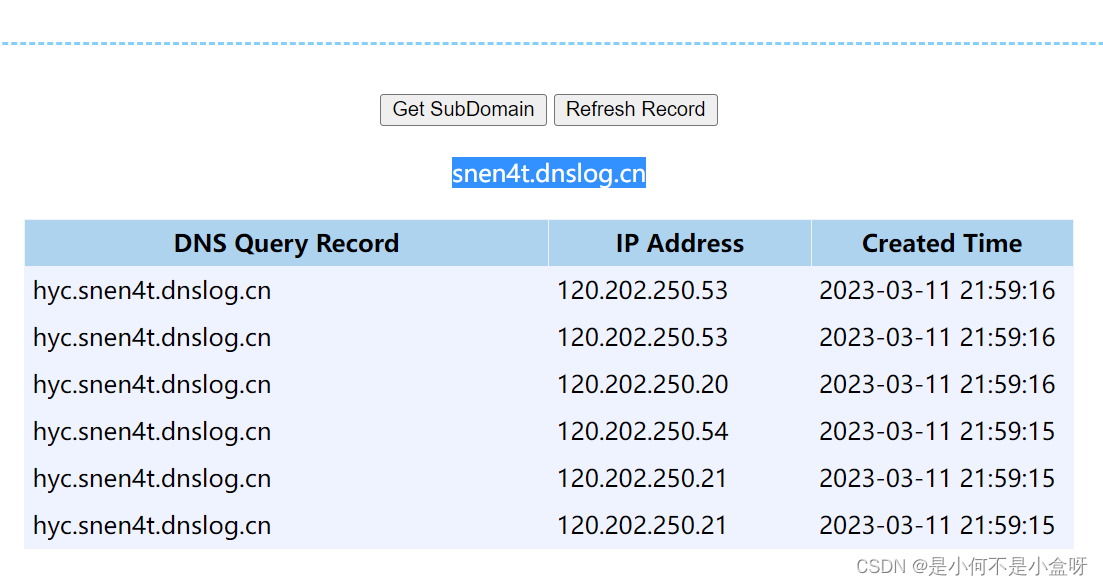Click created time in the 120.202.250.20 row
This screenshot has width=1103, height=586.
click(937, 385)
